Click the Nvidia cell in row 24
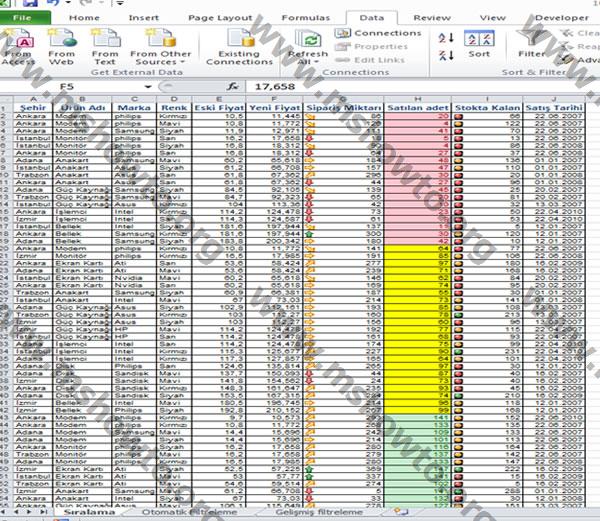Screen dimensions: 600x521 click(x=134, y=278)
